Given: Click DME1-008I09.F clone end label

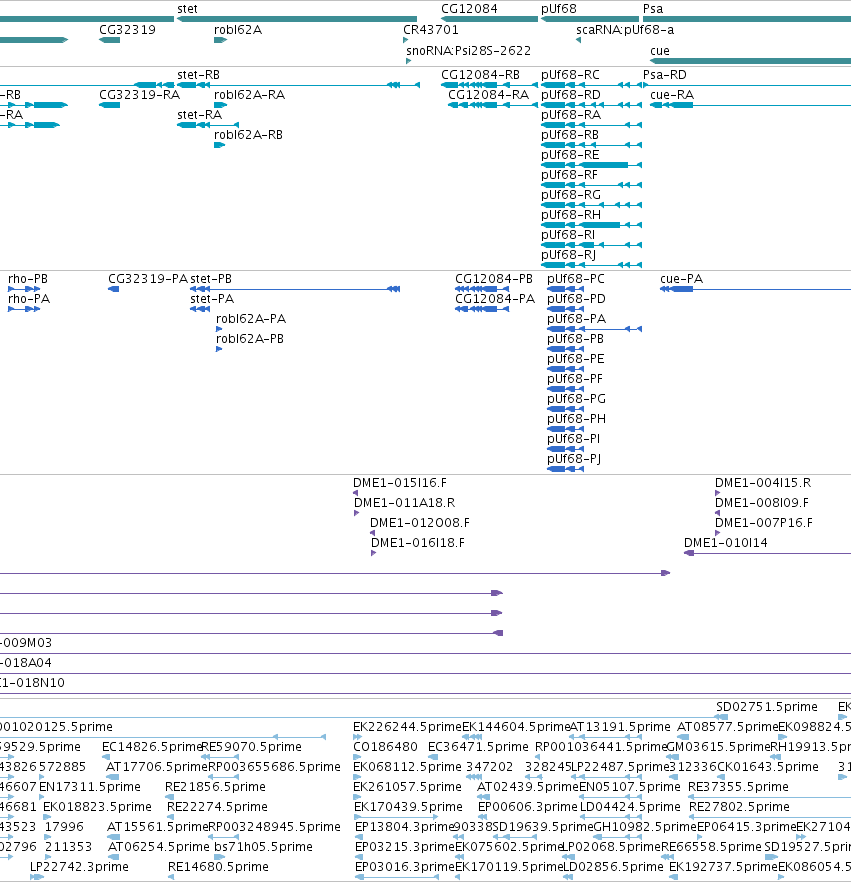Looking at the screenshot, I should 762,503.
